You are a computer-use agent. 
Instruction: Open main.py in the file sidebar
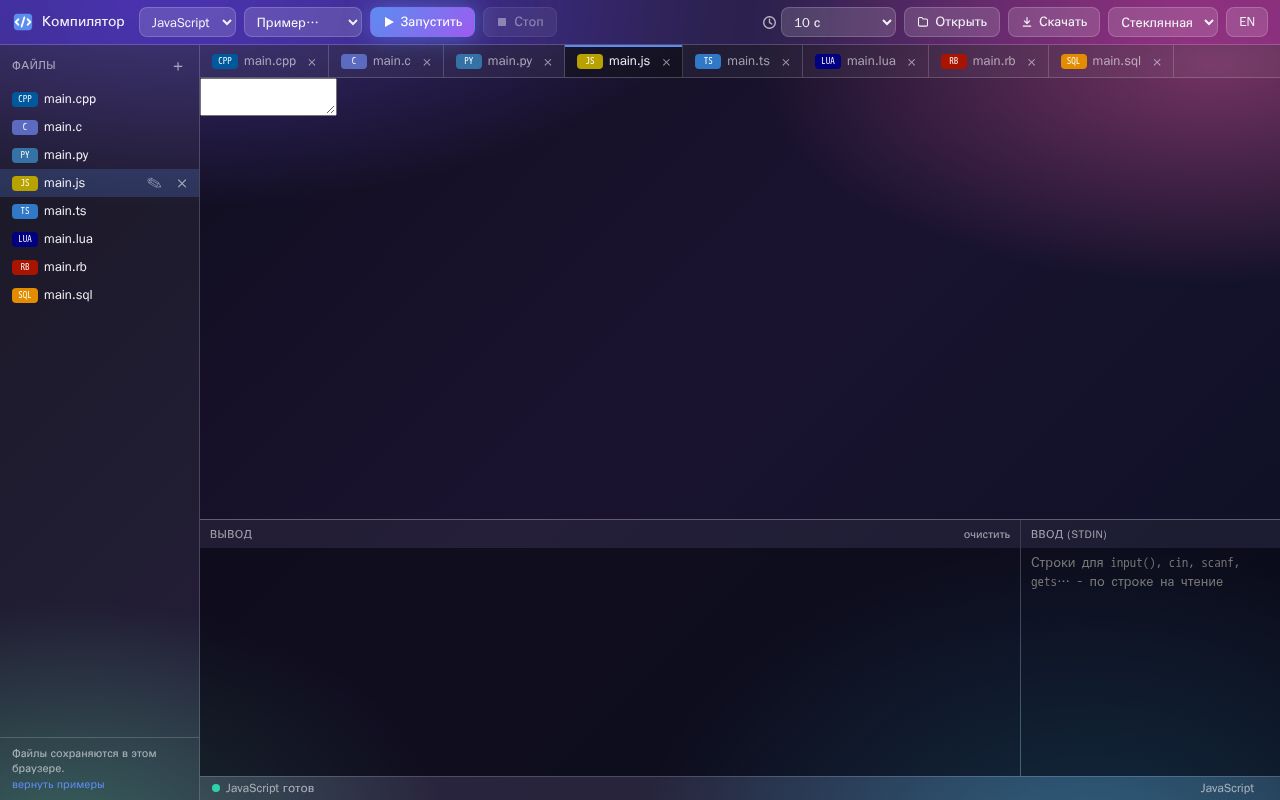click(100, 155)
